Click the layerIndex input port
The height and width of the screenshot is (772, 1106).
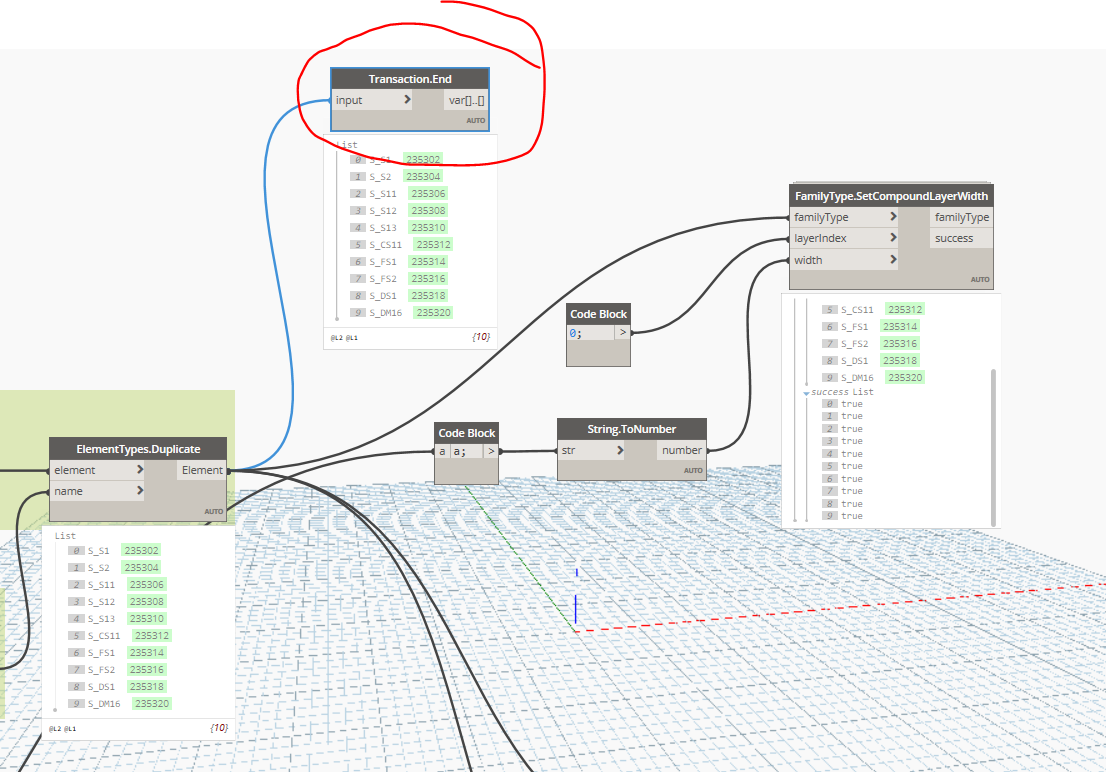(x=843, y=239)
